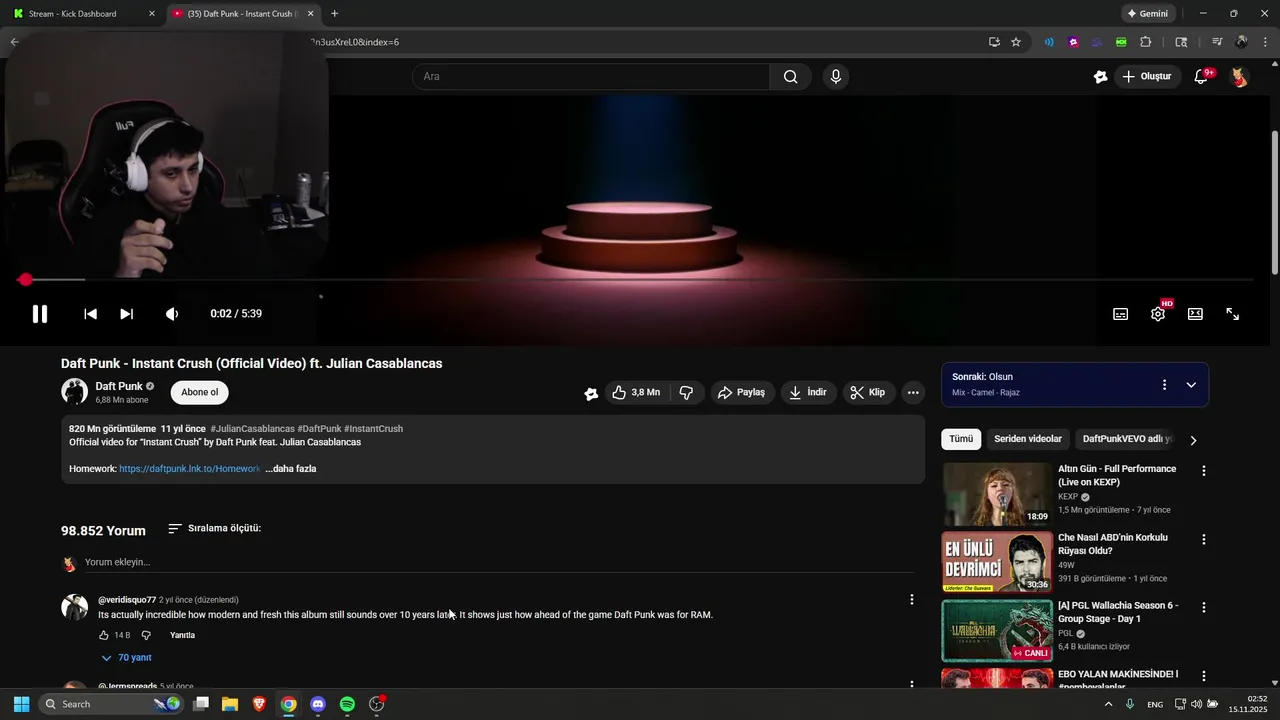Open the 'Sıralama ölçütü' sort dropdown
This screenshot has height=720, width=1280.
(x=214, y=528)
